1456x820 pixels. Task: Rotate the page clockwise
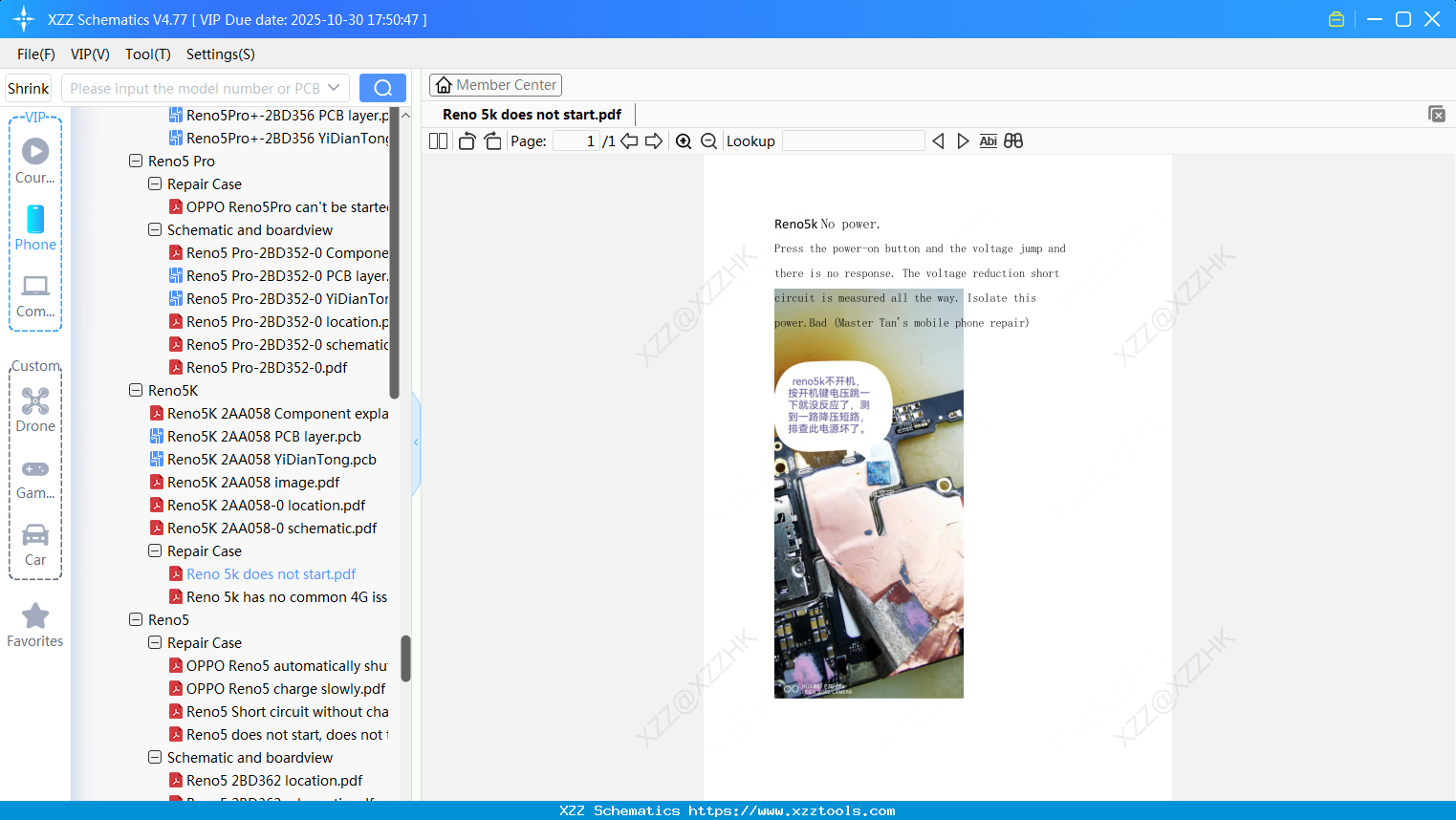pos(493,141)
